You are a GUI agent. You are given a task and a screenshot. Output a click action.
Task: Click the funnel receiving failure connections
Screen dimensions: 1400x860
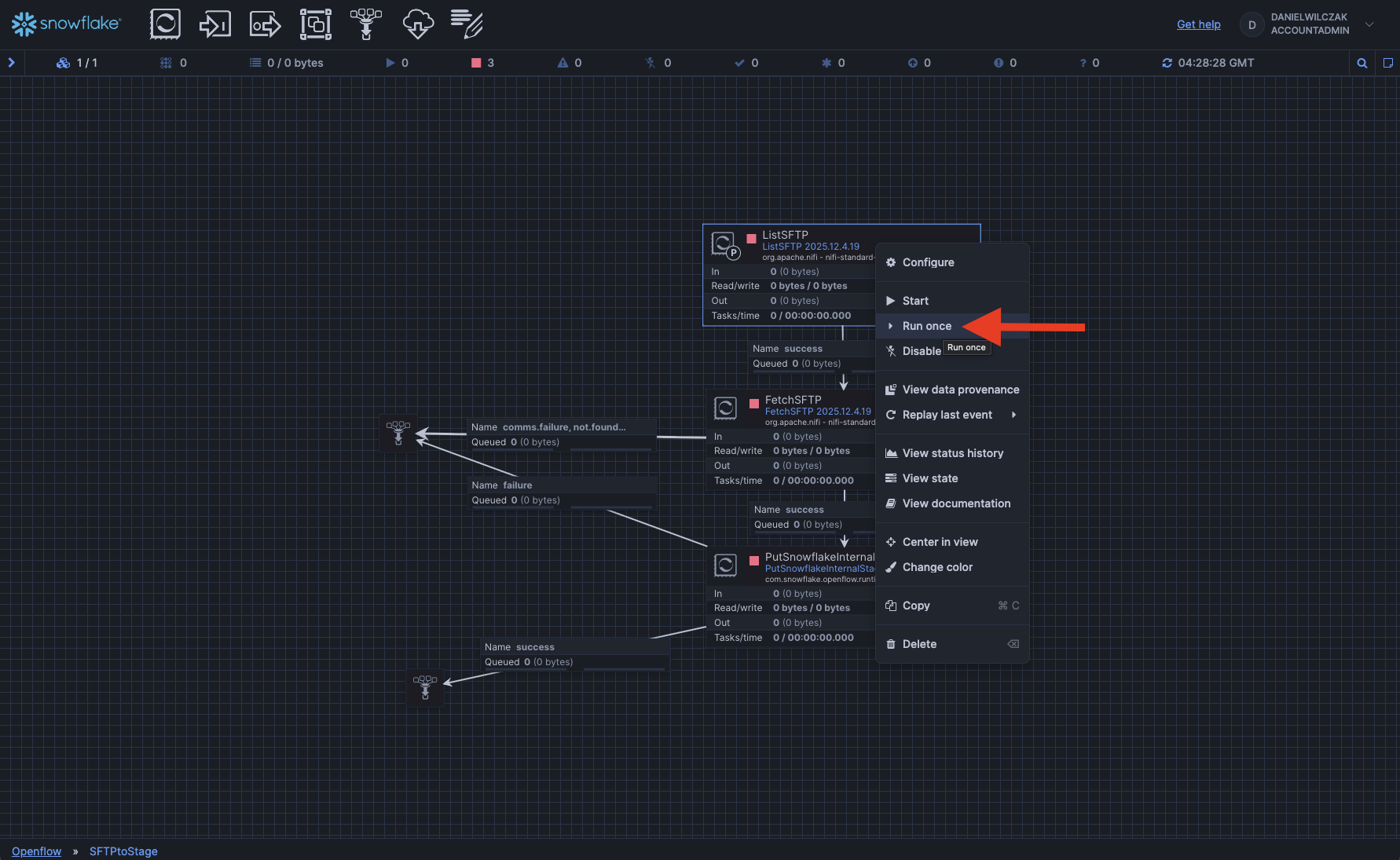coord(398,433)
